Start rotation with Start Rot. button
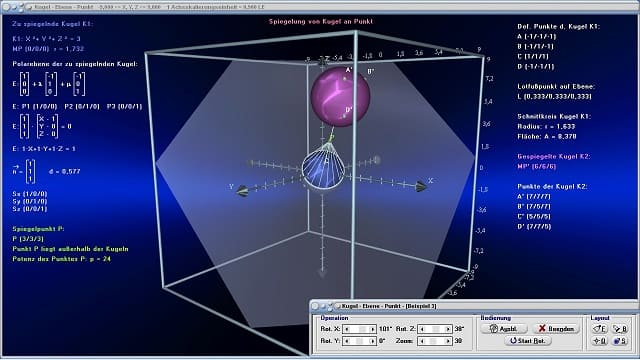640x360 pixels. point(528,341)
